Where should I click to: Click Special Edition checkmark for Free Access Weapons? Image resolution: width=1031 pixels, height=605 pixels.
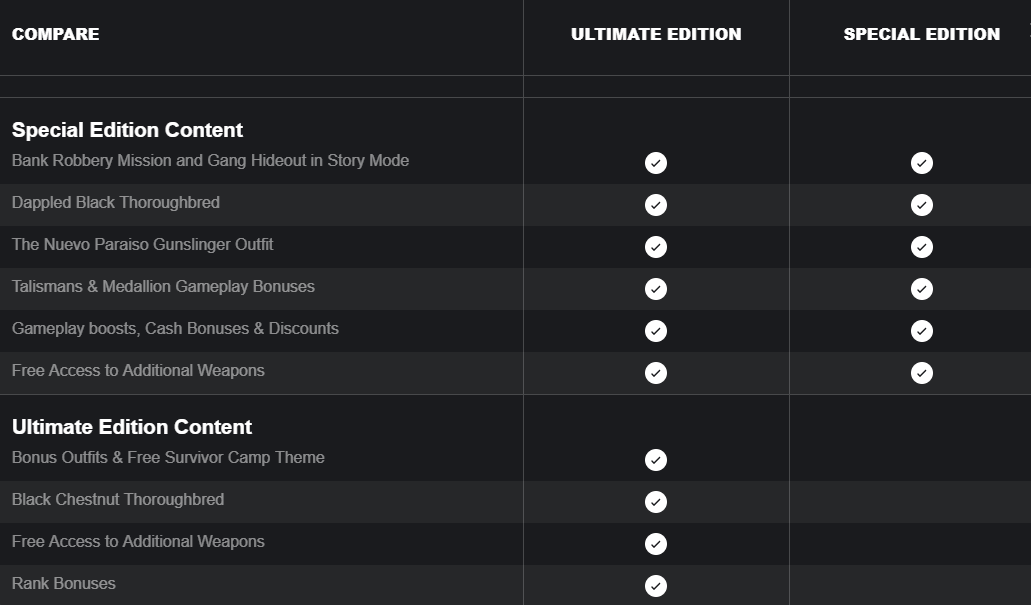click(922, 374)
